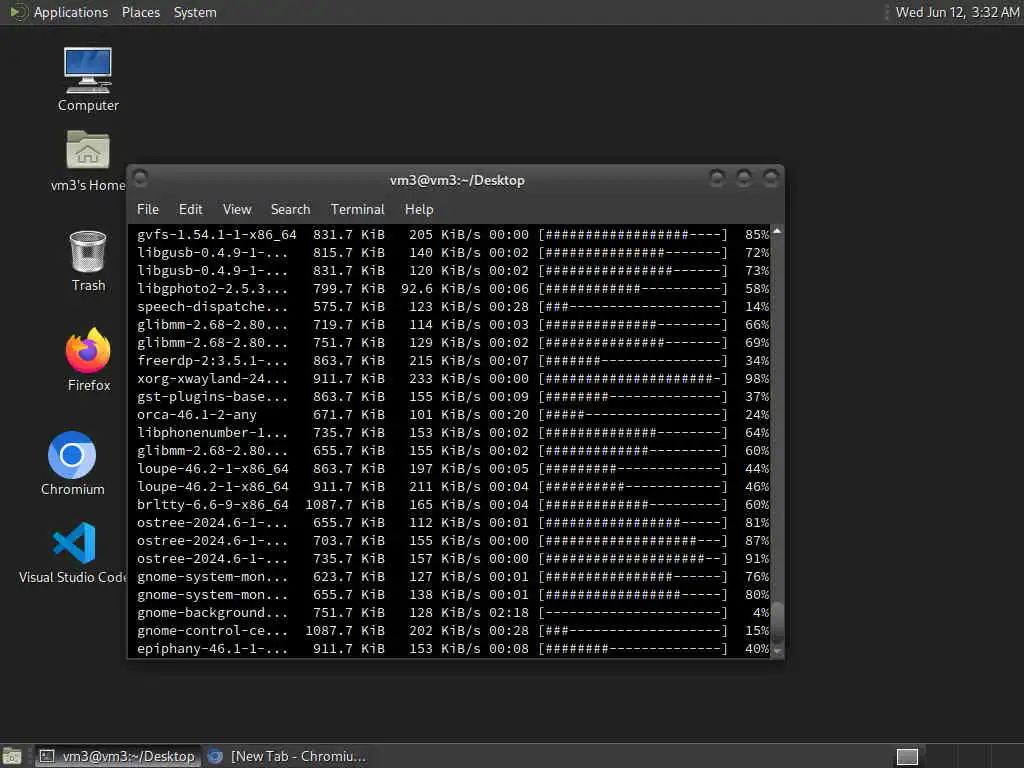
Task: Click the Applications menu logo icon
Action: pos(18,12)
